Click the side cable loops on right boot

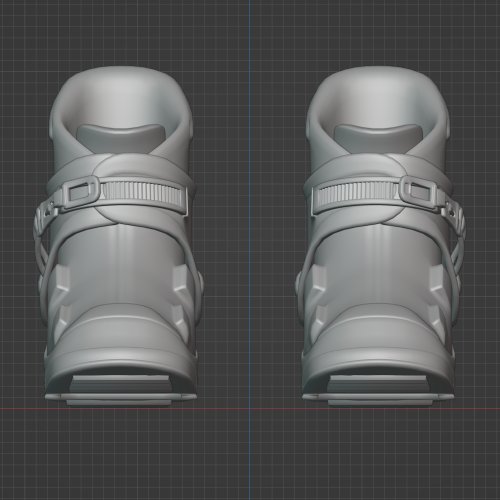(458, 240)
